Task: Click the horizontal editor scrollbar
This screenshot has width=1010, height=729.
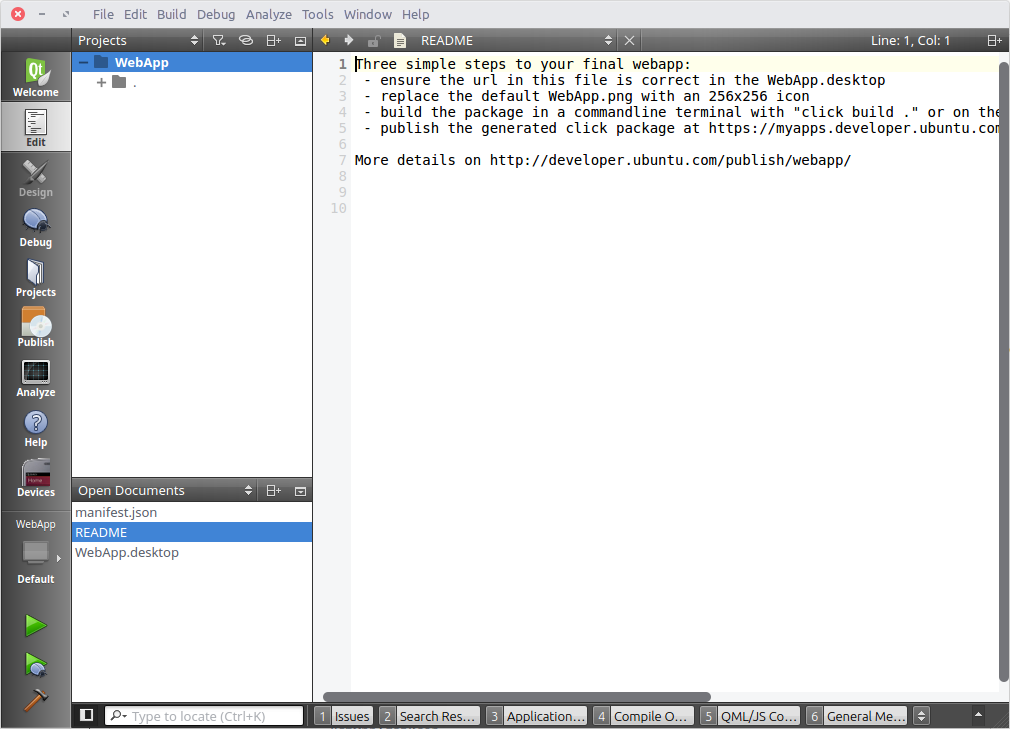Action: [517, 697]
